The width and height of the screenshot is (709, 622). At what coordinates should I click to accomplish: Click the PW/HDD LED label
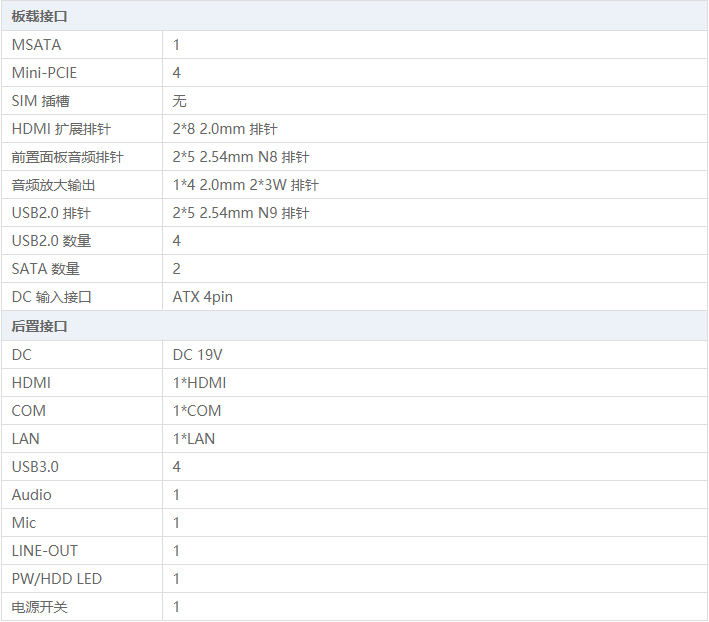pos(57,579)
